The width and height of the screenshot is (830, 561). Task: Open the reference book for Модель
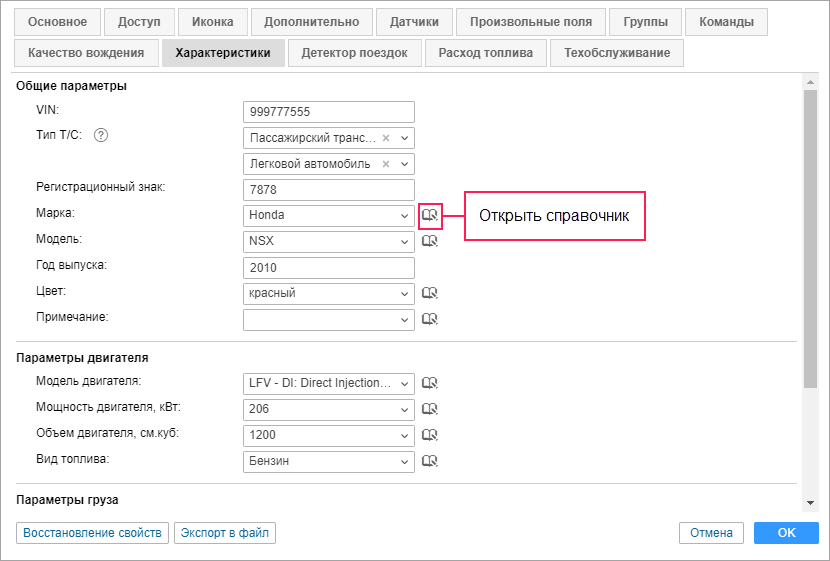(430, 241)
